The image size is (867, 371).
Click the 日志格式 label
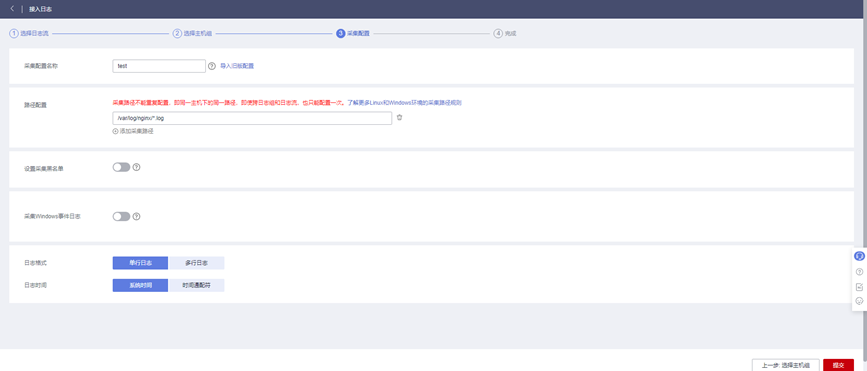pyautogui.click(x=35, y=263)
